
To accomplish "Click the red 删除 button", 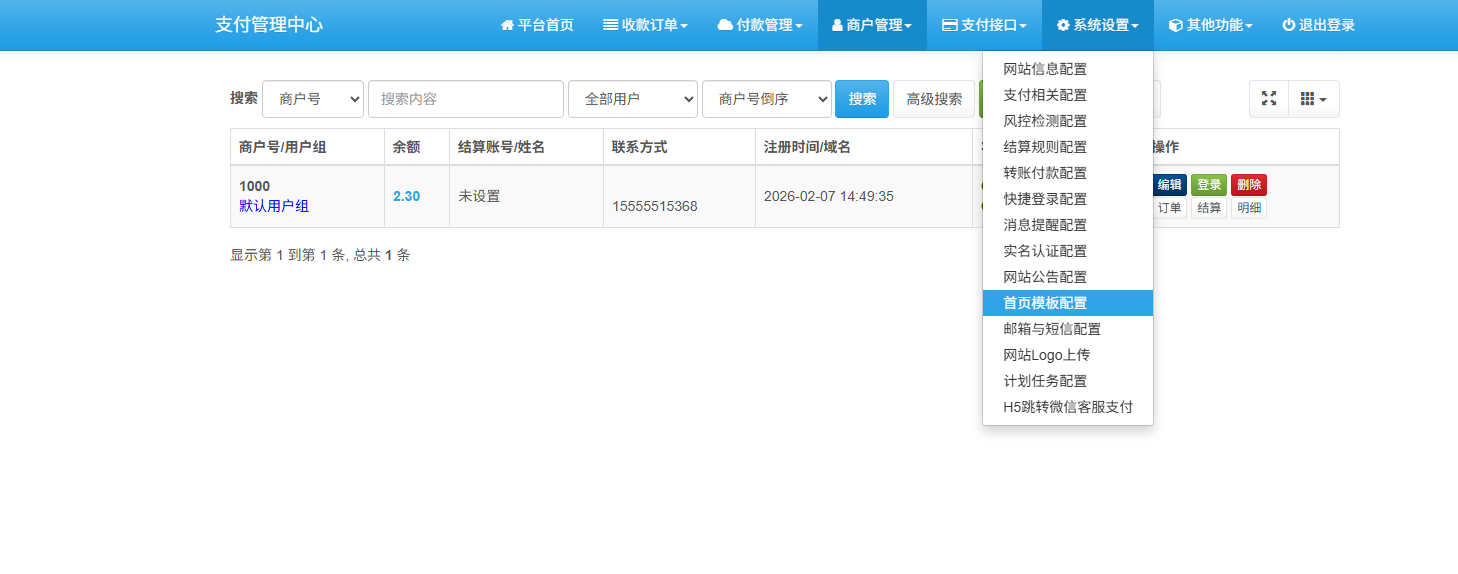I will (1248, 185).
